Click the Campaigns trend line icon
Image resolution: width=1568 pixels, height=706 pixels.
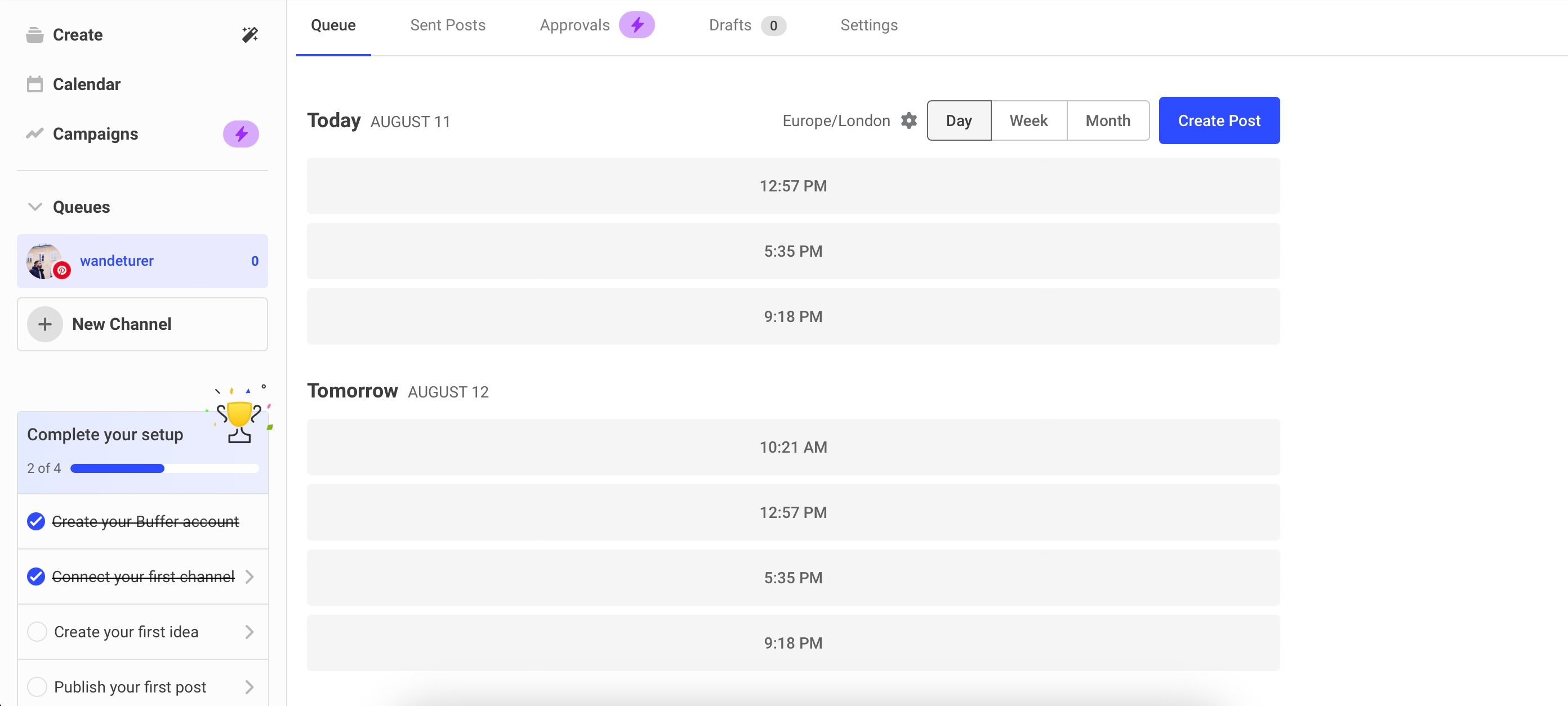(35, 133)
